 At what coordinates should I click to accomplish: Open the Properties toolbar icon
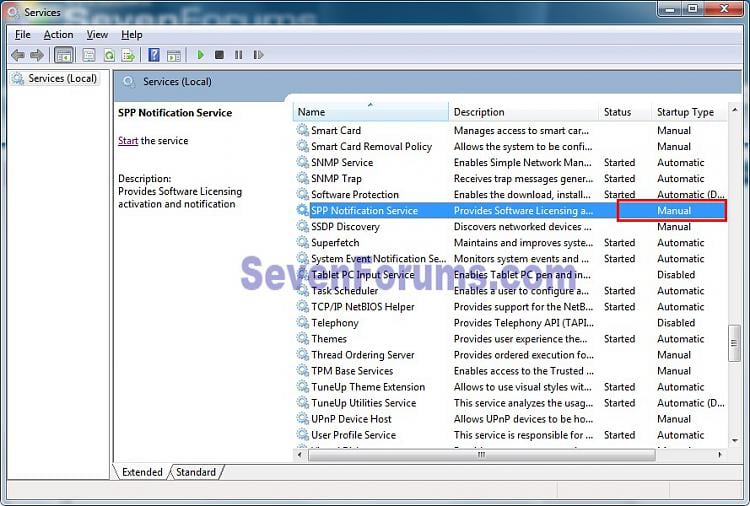pyautogui.click(x=89, y=55)
